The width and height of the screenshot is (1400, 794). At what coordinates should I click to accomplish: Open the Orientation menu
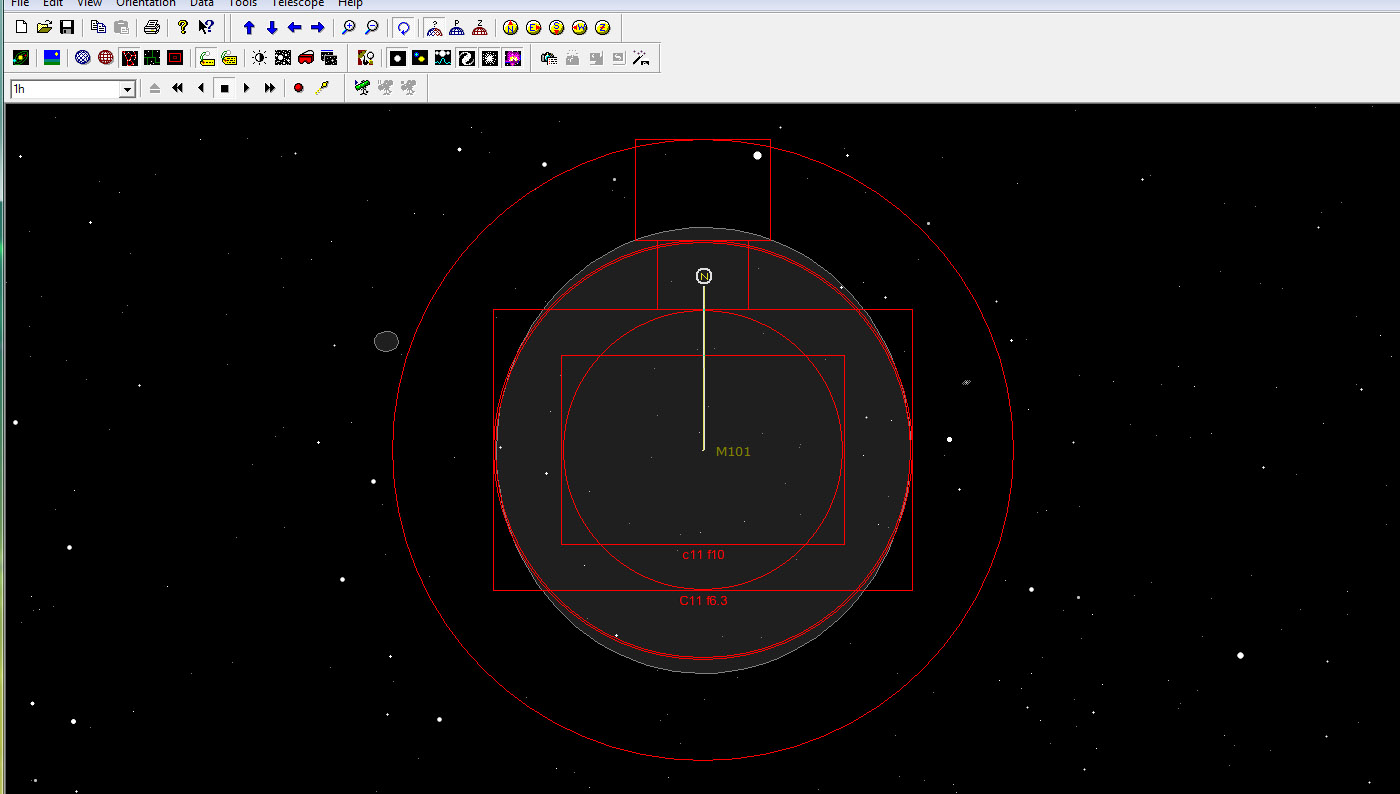click(x=145, y=4)
